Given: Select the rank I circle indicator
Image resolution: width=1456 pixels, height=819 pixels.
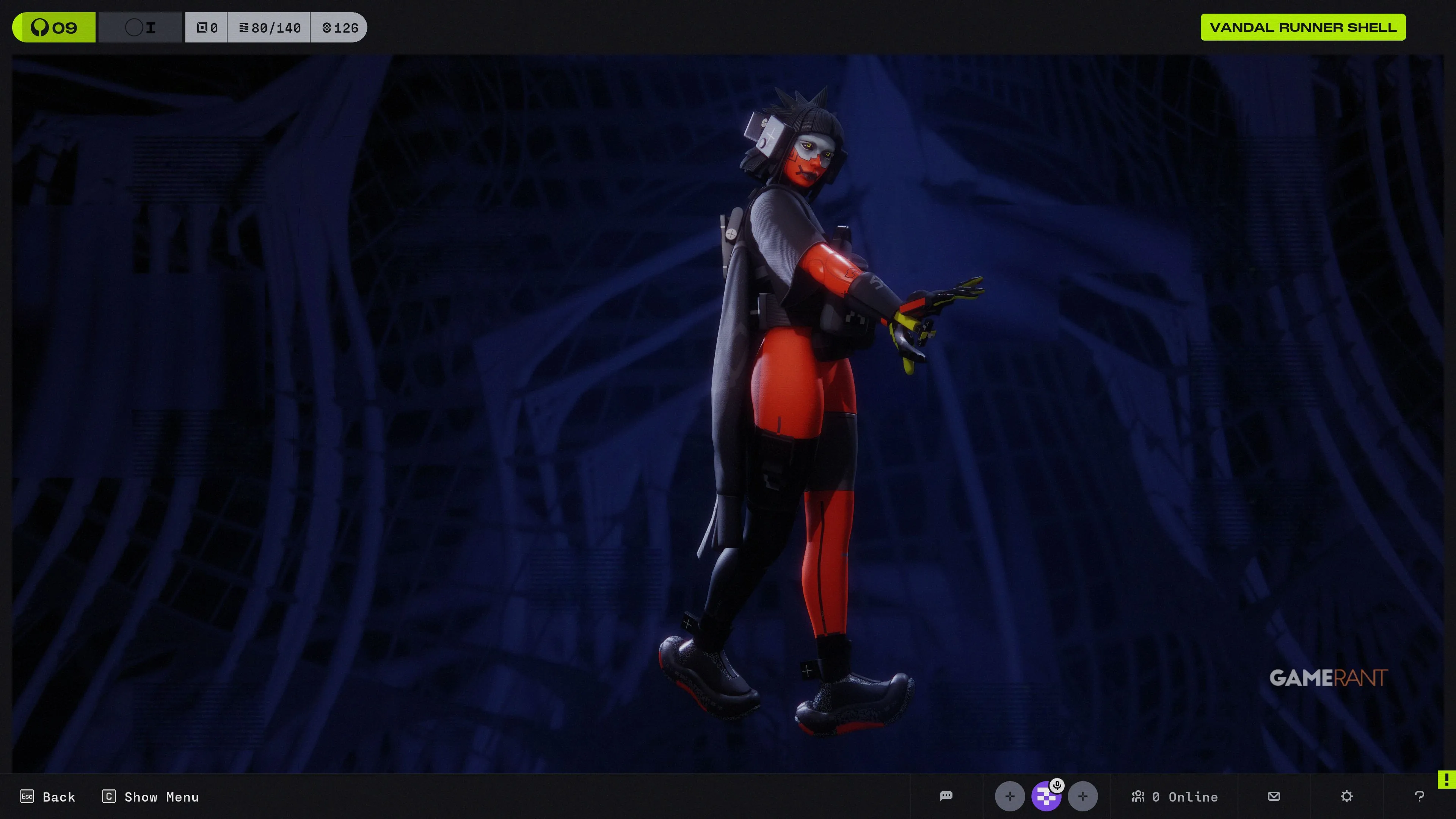Looking at the screenshot, I should [x=140, y=27].
